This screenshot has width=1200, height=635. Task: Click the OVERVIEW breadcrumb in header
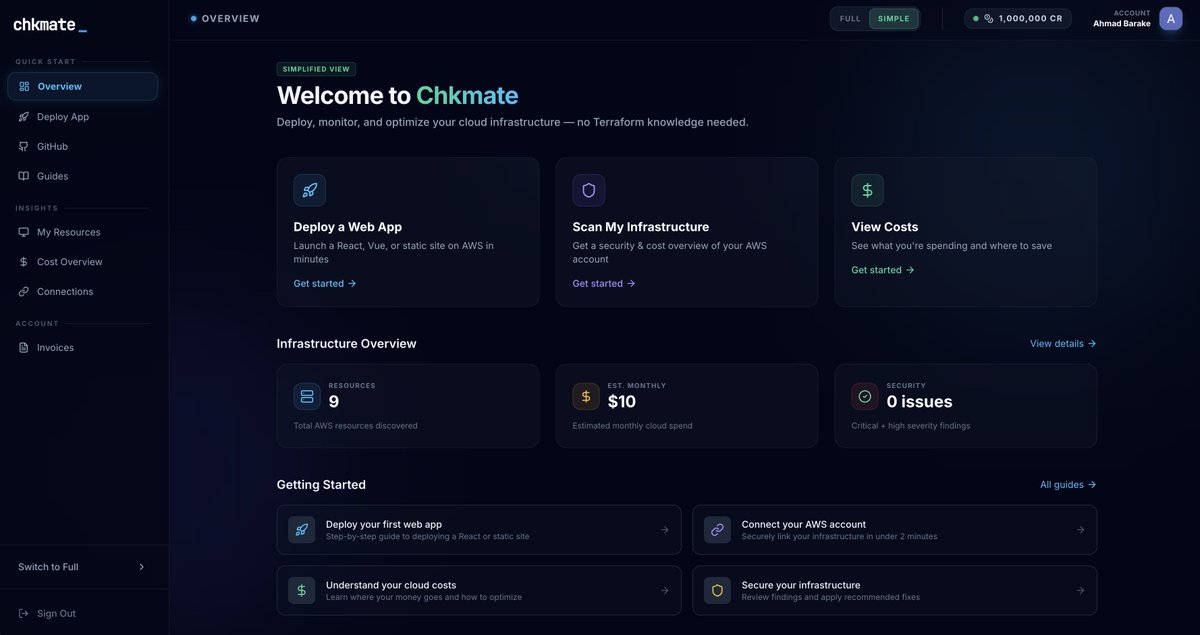point(231,18)
